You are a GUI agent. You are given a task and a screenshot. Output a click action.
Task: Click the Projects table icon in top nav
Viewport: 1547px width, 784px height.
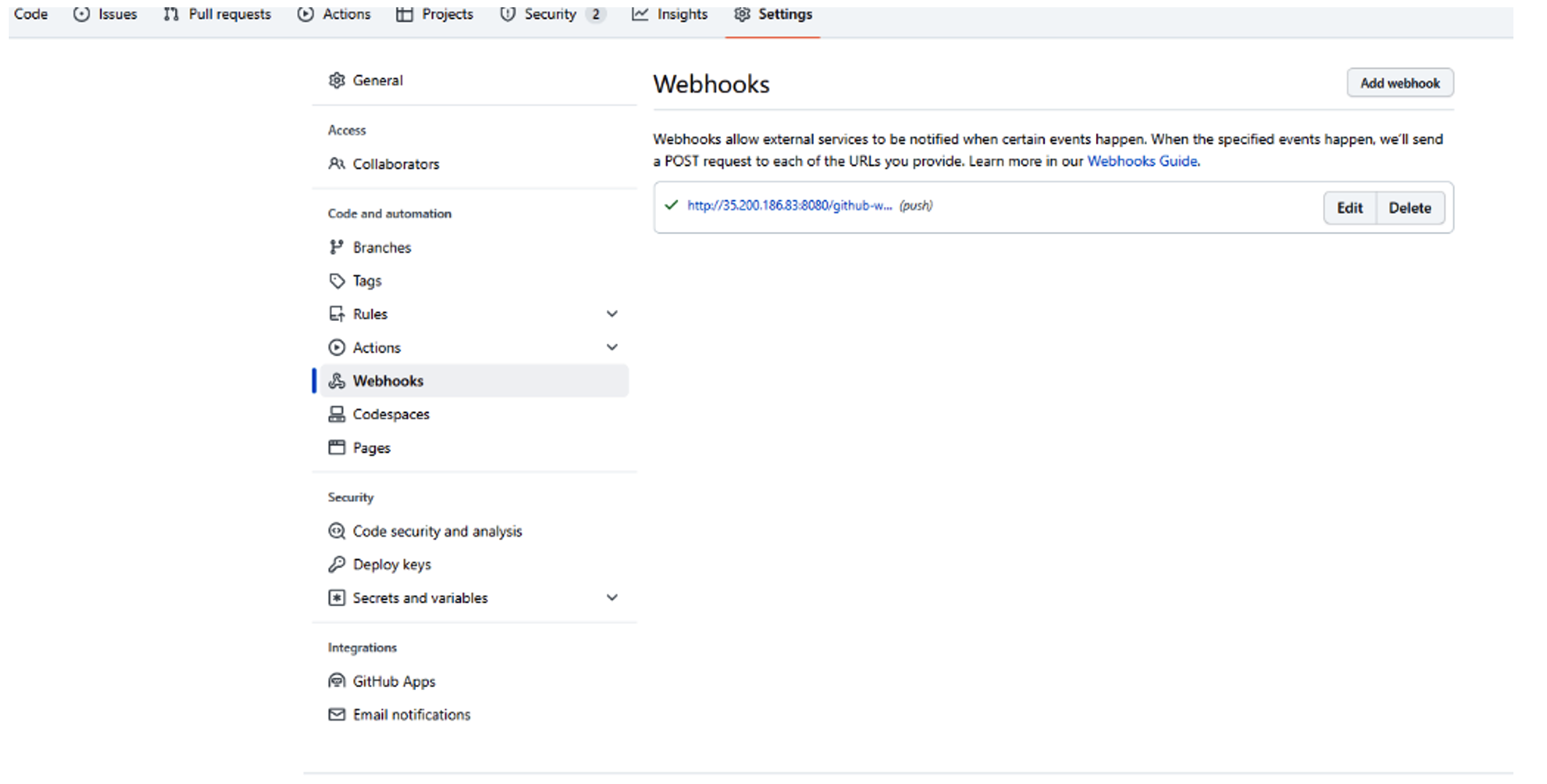[x=404, y=14]
